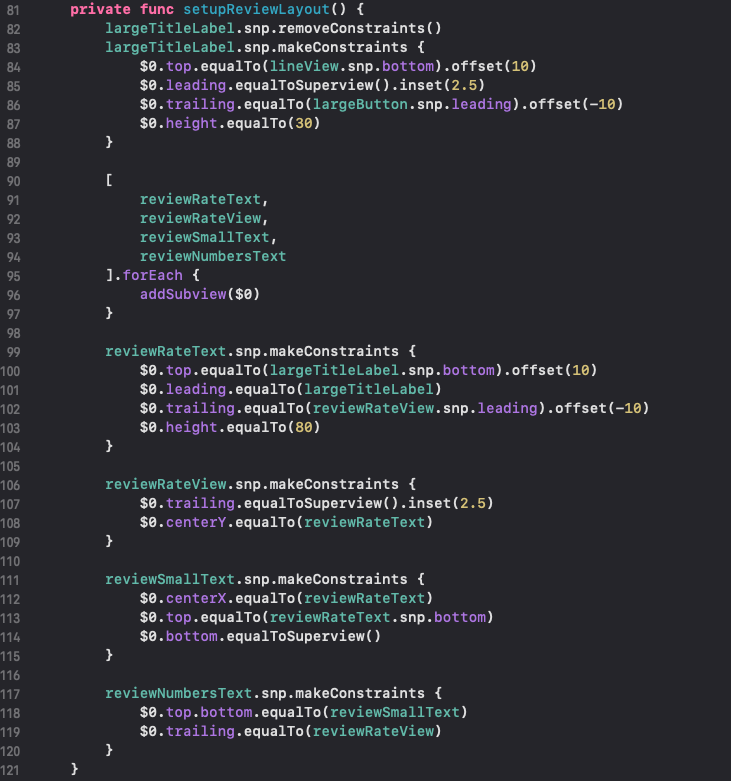Screen dimensions: 731x781
Task: Click the largeButton identifier on line 86
Action: [x=360, y=104]
